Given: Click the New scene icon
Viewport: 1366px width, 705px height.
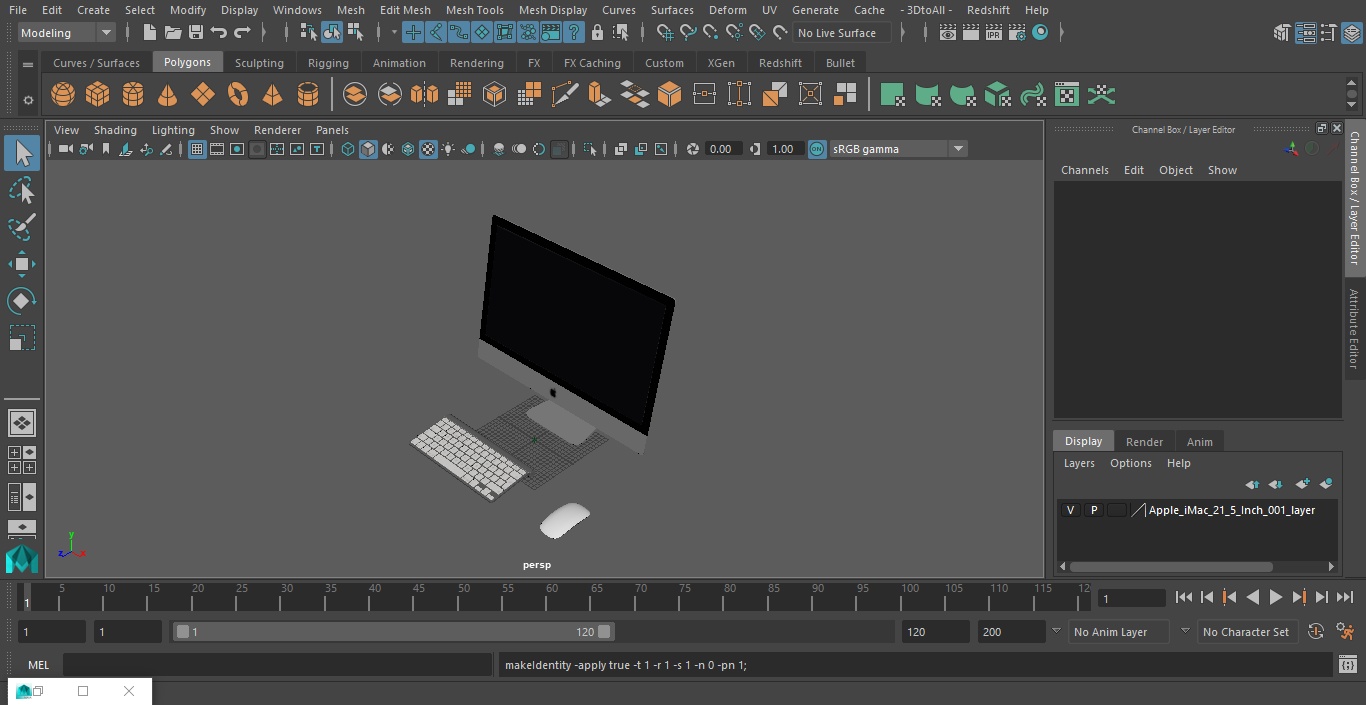Looking at the screenshot, I should [x=149, y=33].
